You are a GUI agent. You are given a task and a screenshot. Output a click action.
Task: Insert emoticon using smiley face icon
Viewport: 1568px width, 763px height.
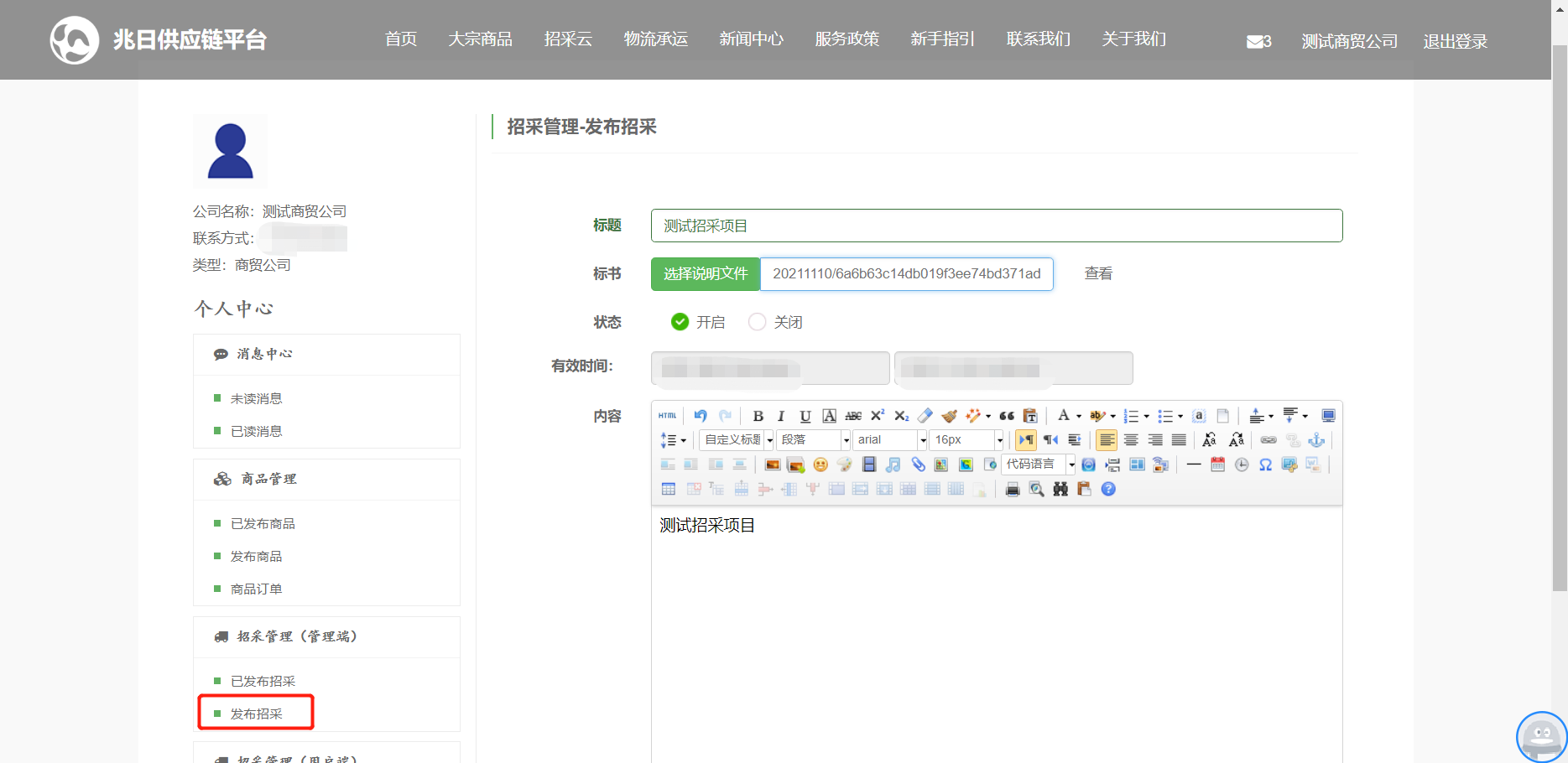(x=820, y=465)
